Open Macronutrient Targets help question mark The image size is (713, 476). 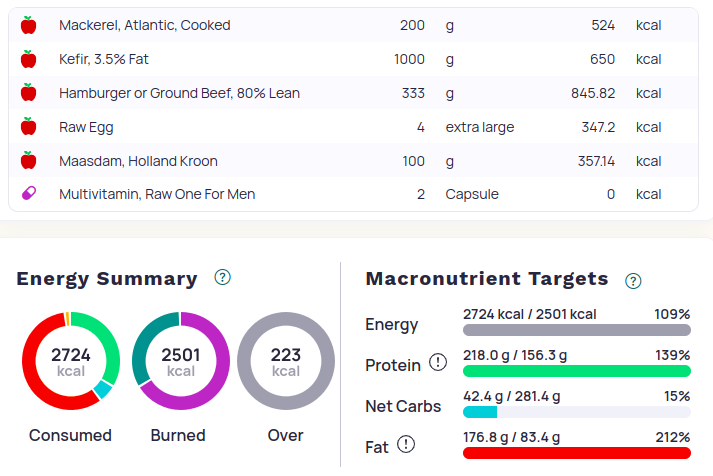click(633, 281)
